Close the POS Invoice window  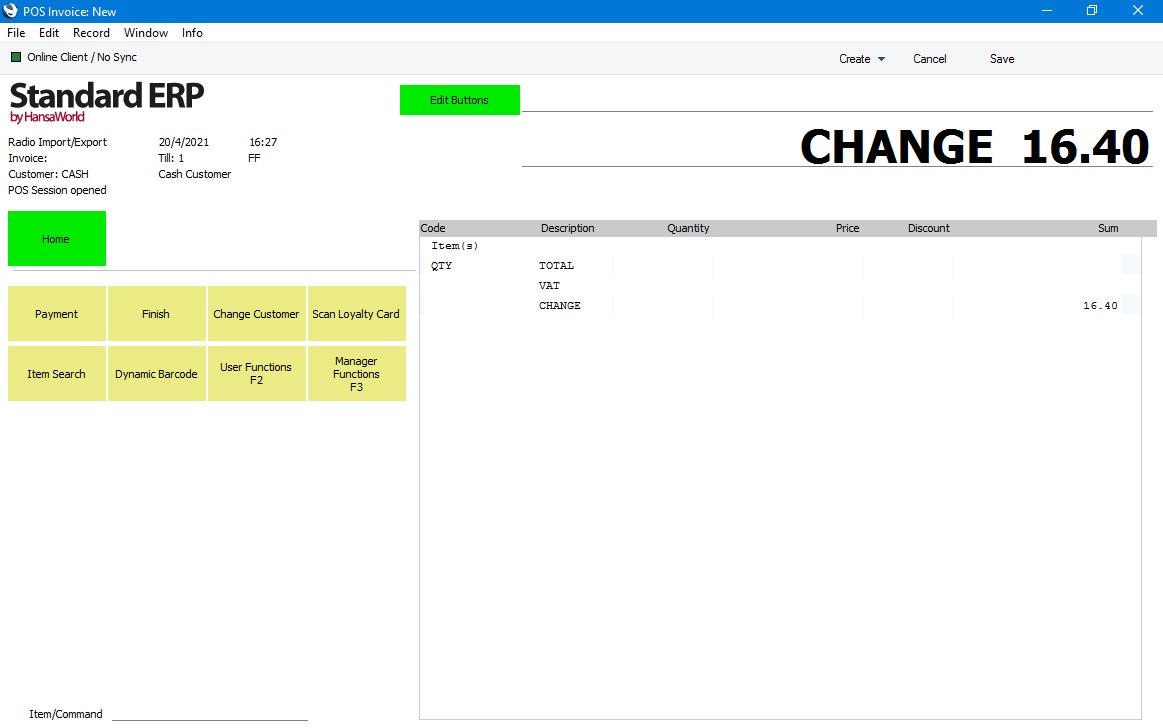coord(1138,11)
